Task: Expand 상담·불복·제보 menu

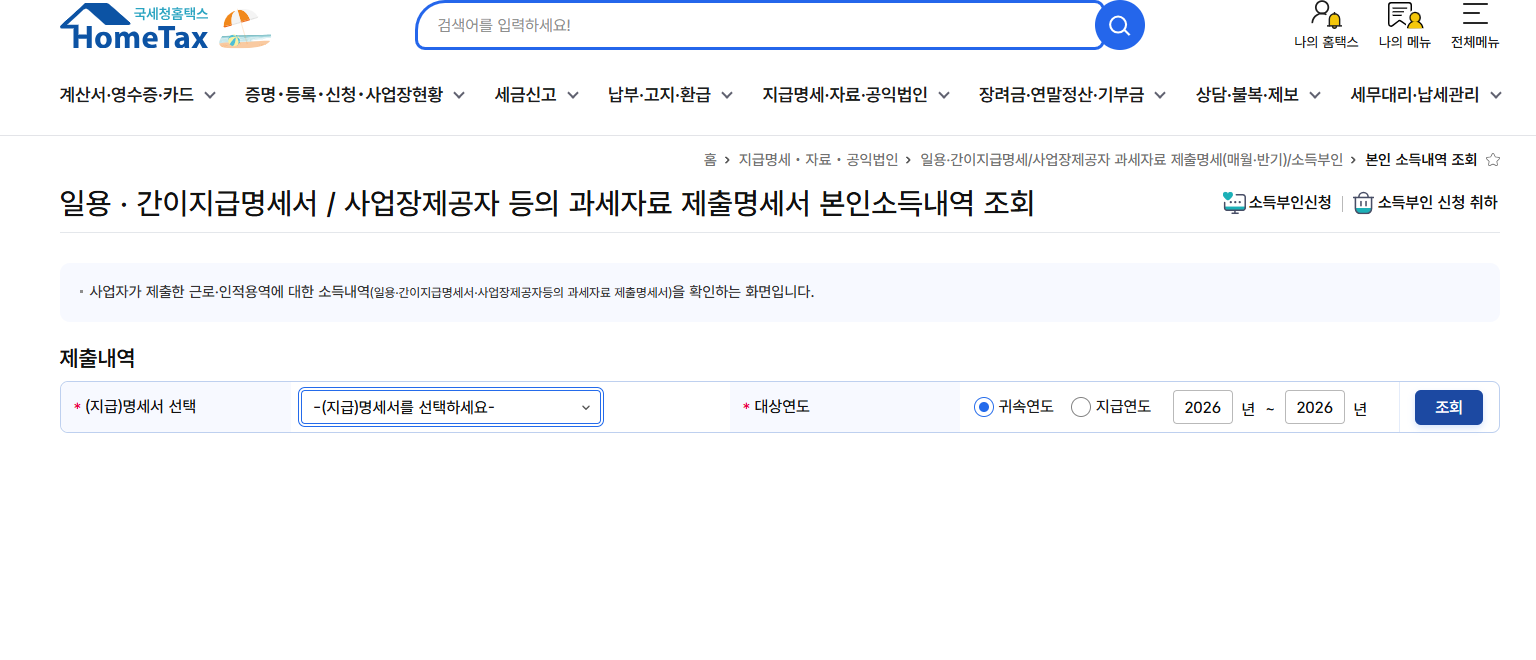Action: (1258, 95)
